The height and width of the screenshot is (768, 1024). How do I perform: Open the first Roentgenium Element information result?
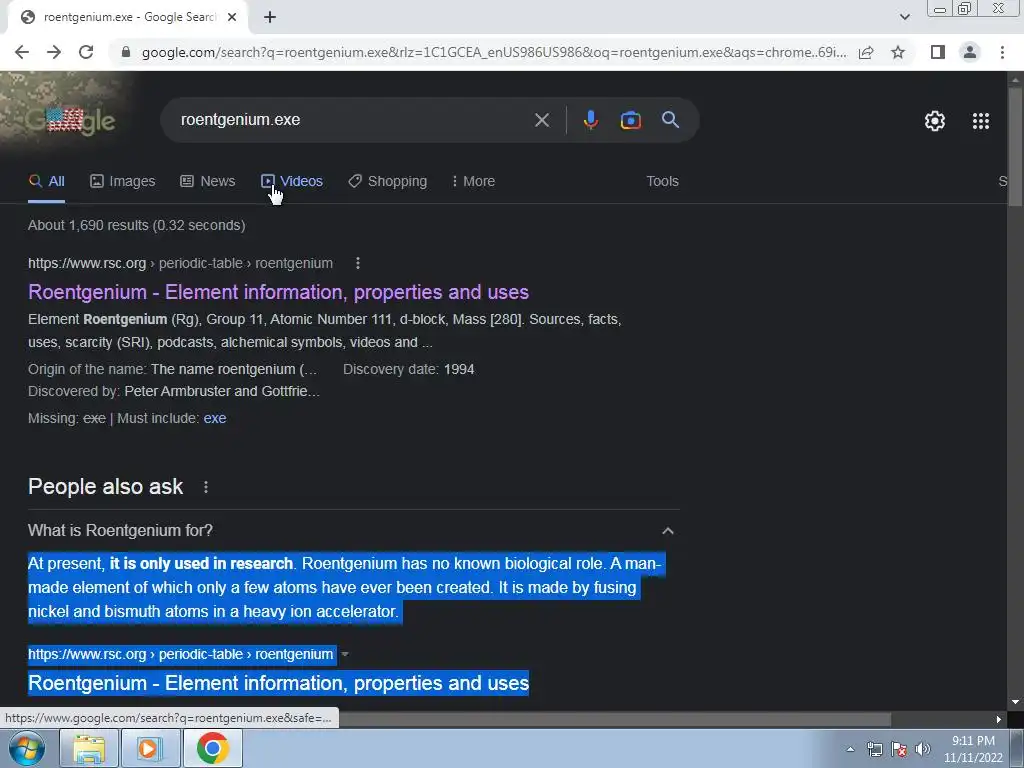pyautogui.click(x=278, y=292)
